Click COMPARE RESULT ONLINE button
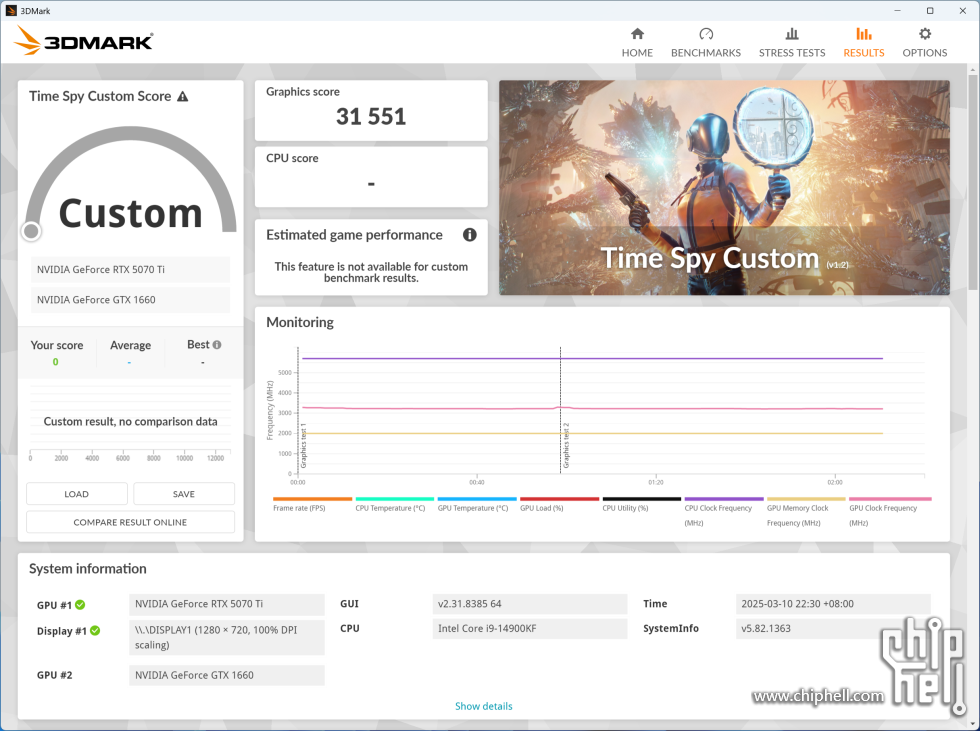The height and width of the screenshot is (731, 980). pyautogui.click(x=130, y=522)
